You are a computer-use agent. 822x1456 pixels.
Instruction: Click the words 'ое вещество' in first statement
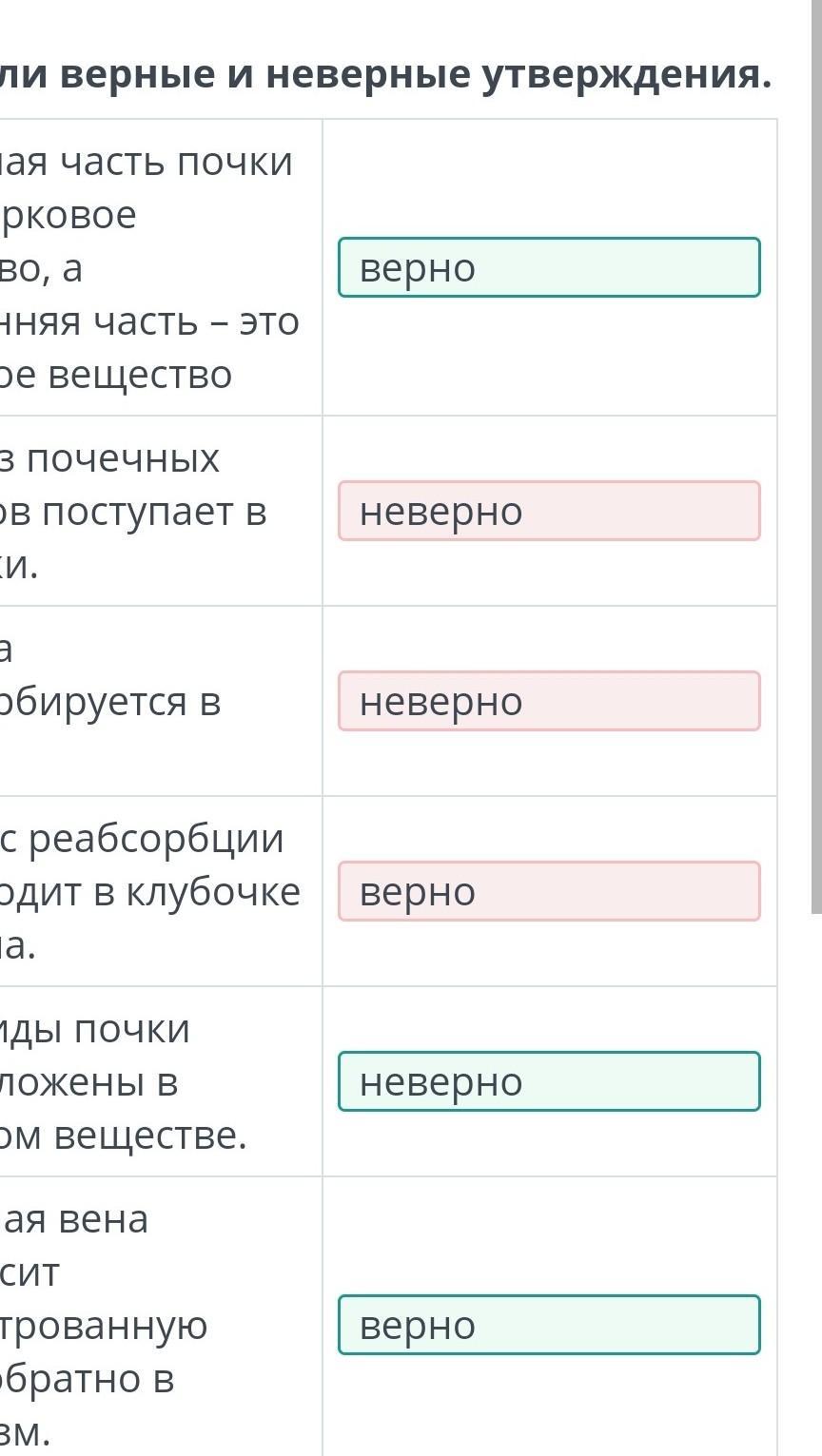tap(116, 376)
